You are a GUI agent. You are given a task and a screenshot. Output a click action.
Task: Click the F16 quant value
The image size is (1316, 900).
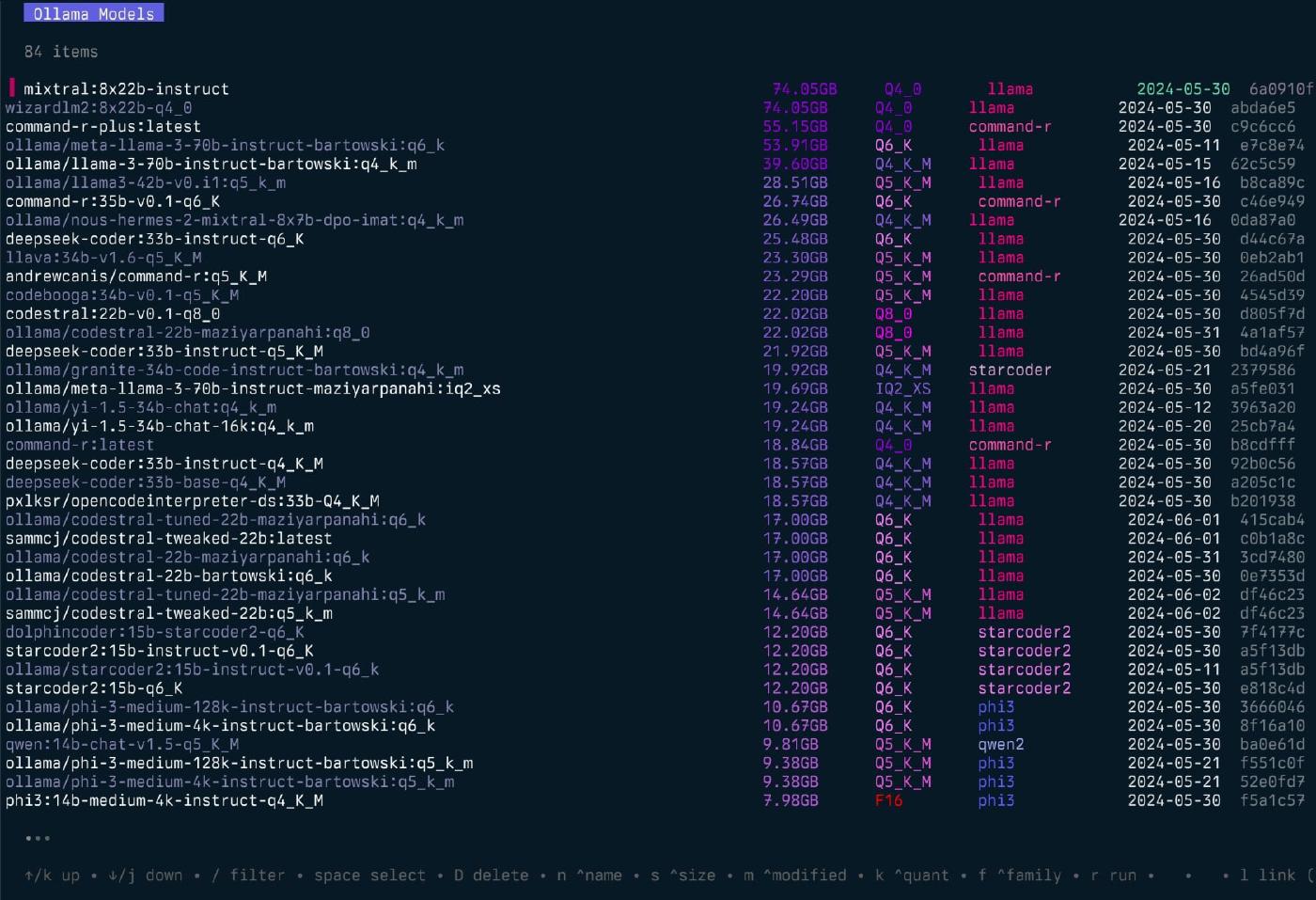click(888, 801)
